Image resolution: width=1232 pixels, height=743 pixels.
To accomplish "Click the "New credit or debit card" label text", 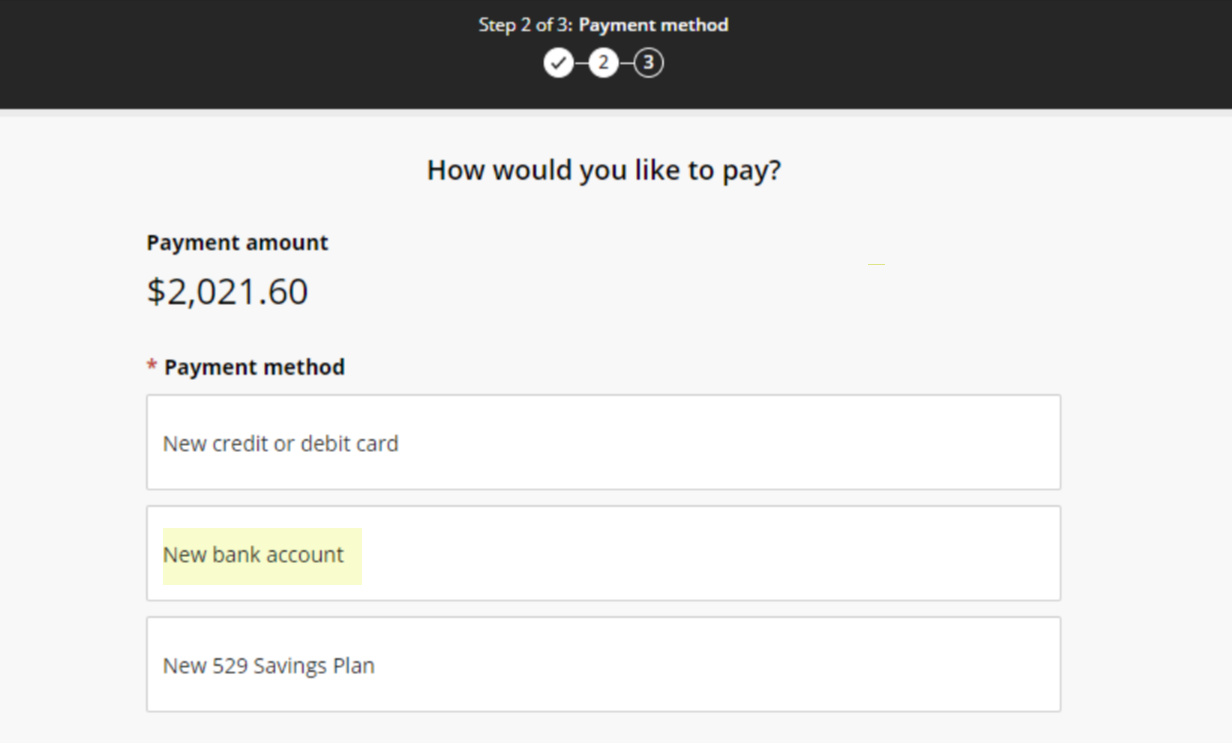I will [280, 443].
